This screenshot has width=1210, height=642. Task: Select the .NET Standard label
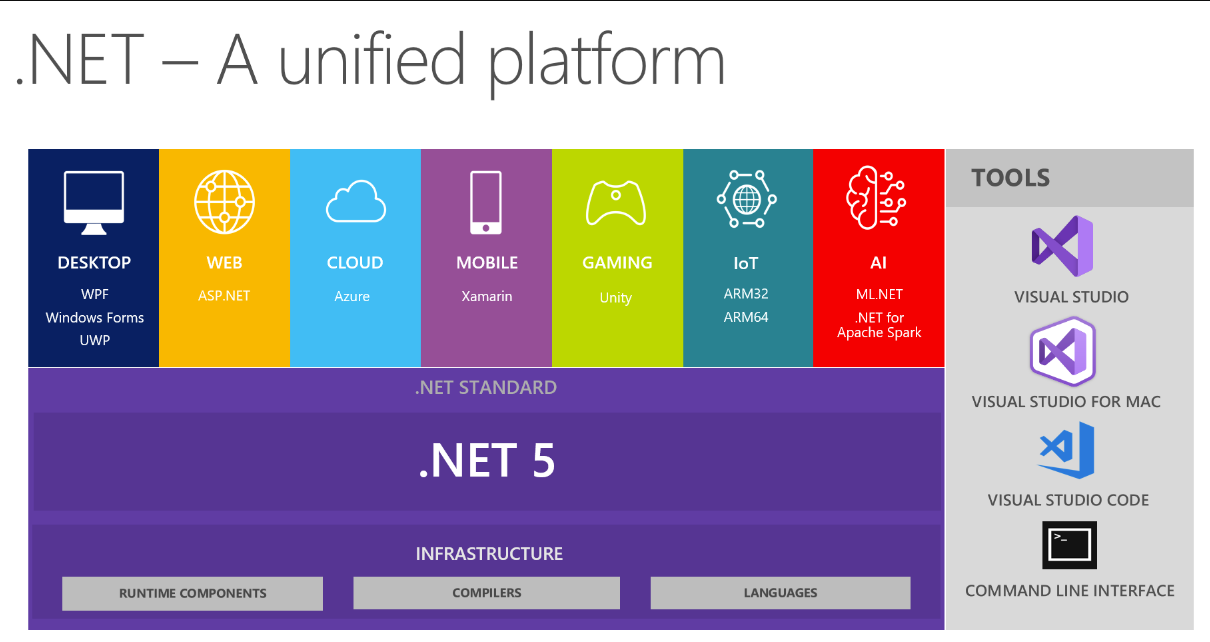[x=486, y=388]
